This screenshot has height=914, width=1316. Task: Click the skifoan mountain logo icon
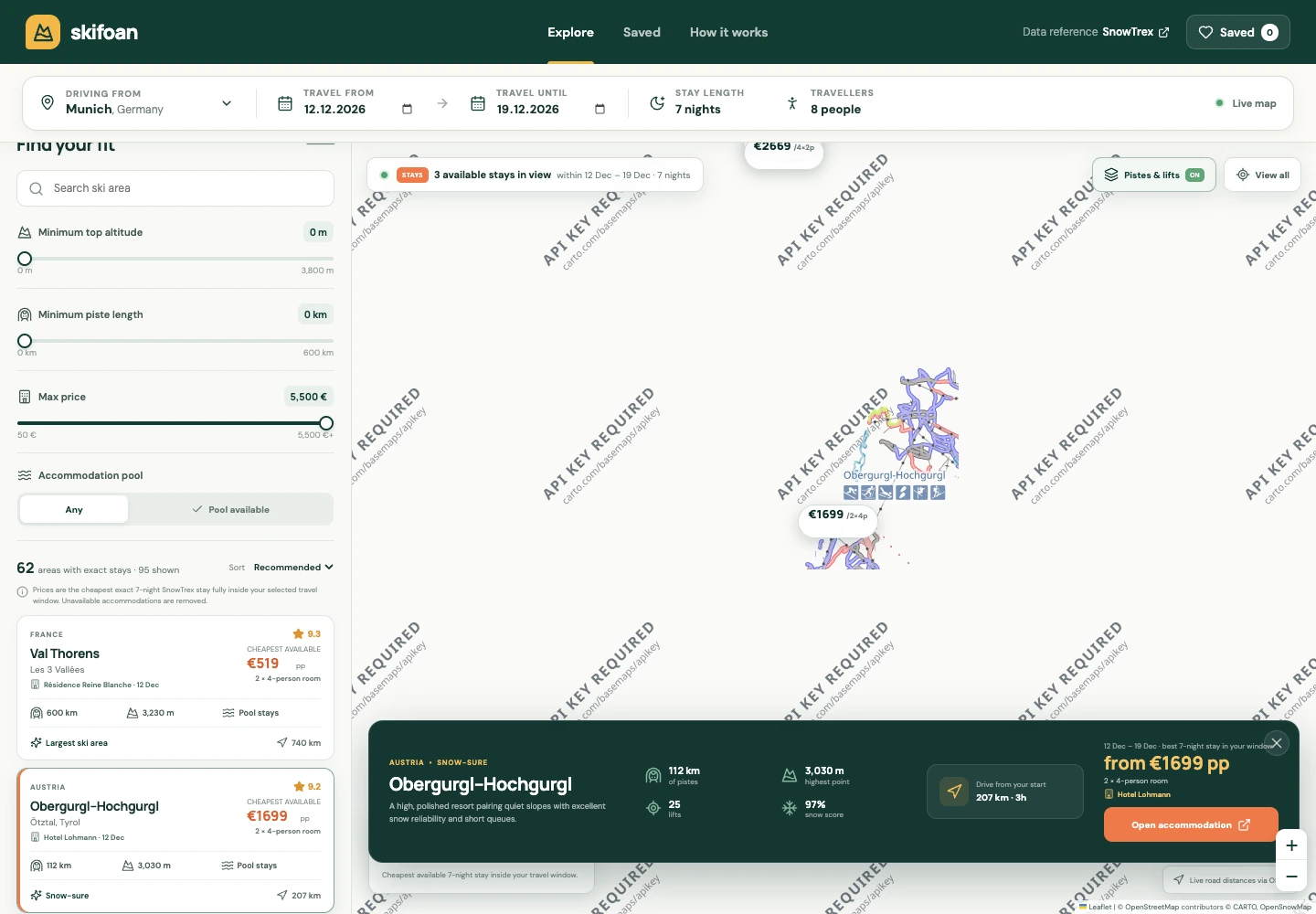tap(43, 32)
